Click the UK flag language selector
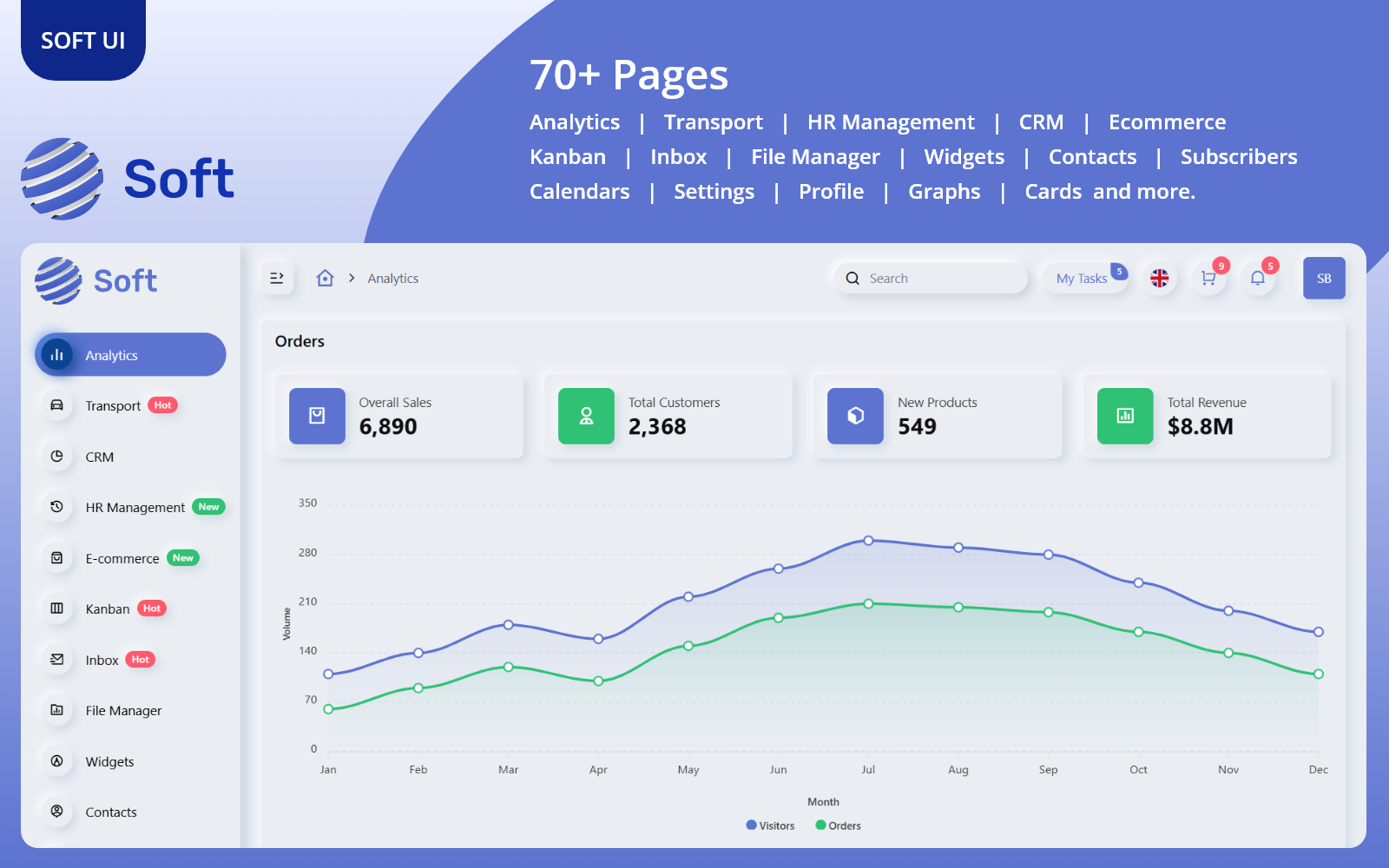The width and height of the screenshot is (1389, 868). (1159, 279)
